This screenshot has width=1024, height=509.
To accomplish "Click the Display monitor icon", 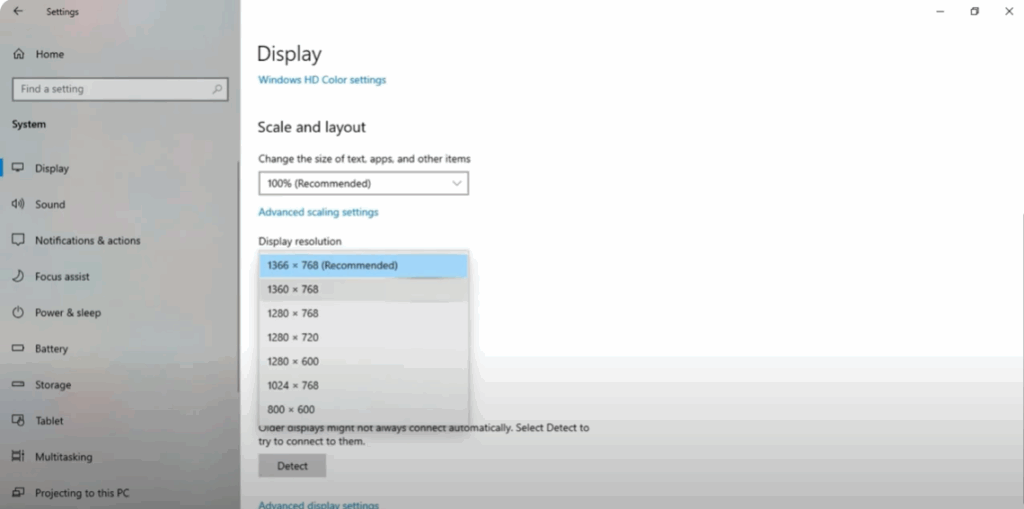I will 18,168.
